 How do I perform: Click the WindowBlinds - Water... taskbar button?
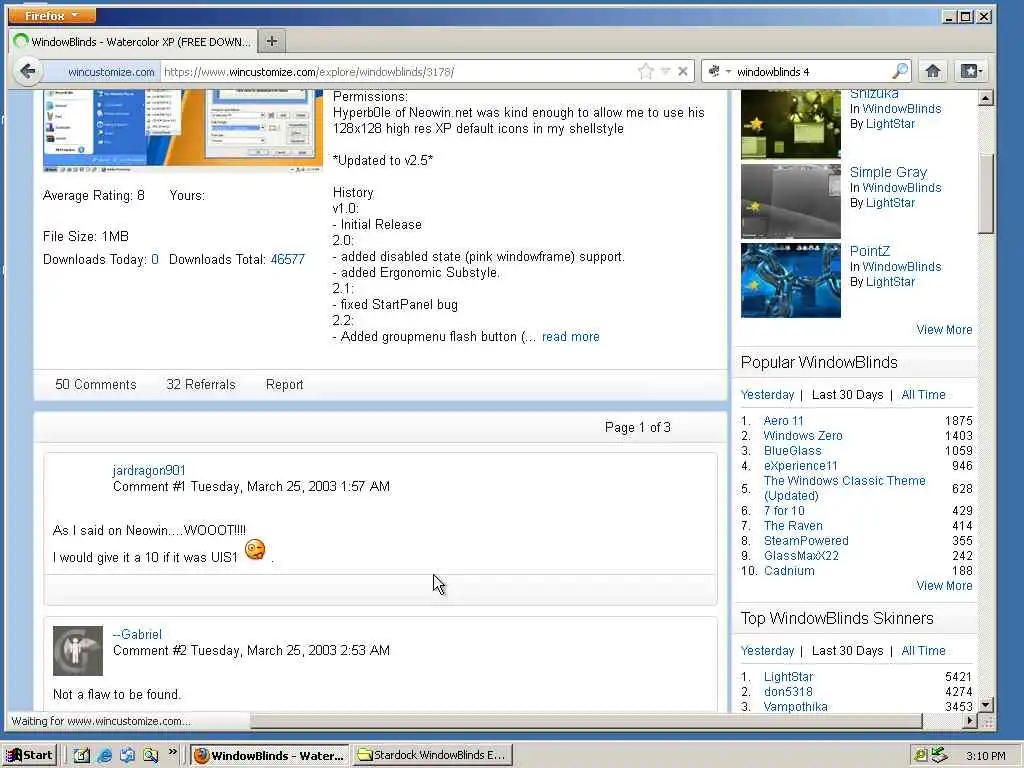(x=270, y=756)
